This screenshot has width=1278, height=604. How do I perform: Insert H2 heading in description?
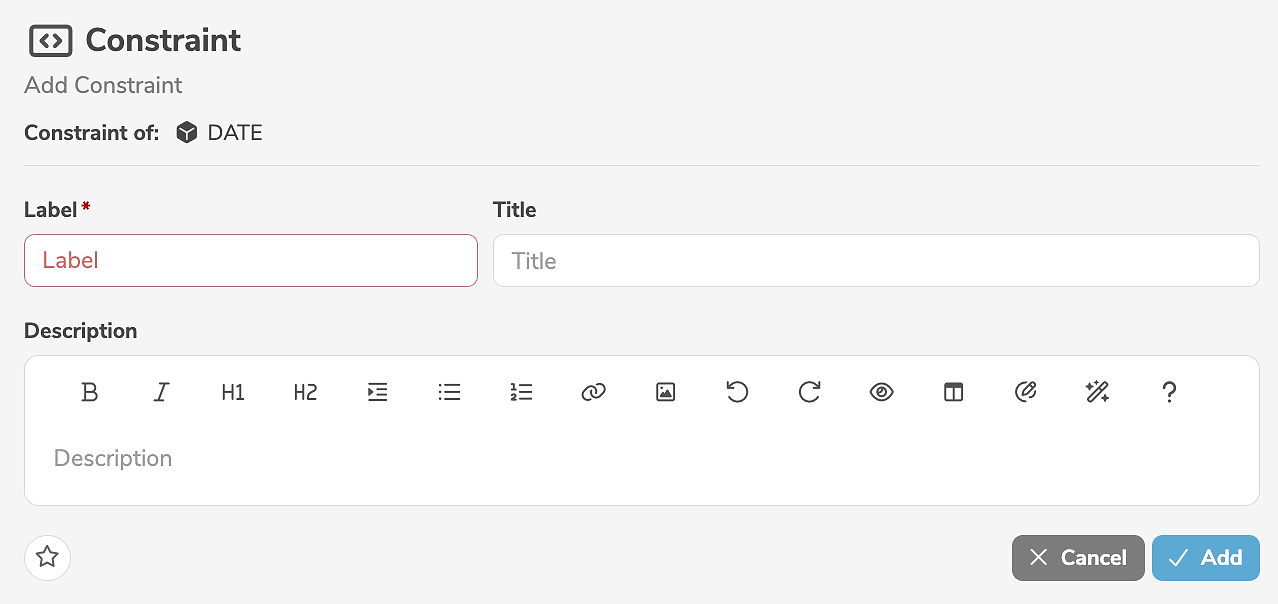pyautogui.click(x=305, y=393)
